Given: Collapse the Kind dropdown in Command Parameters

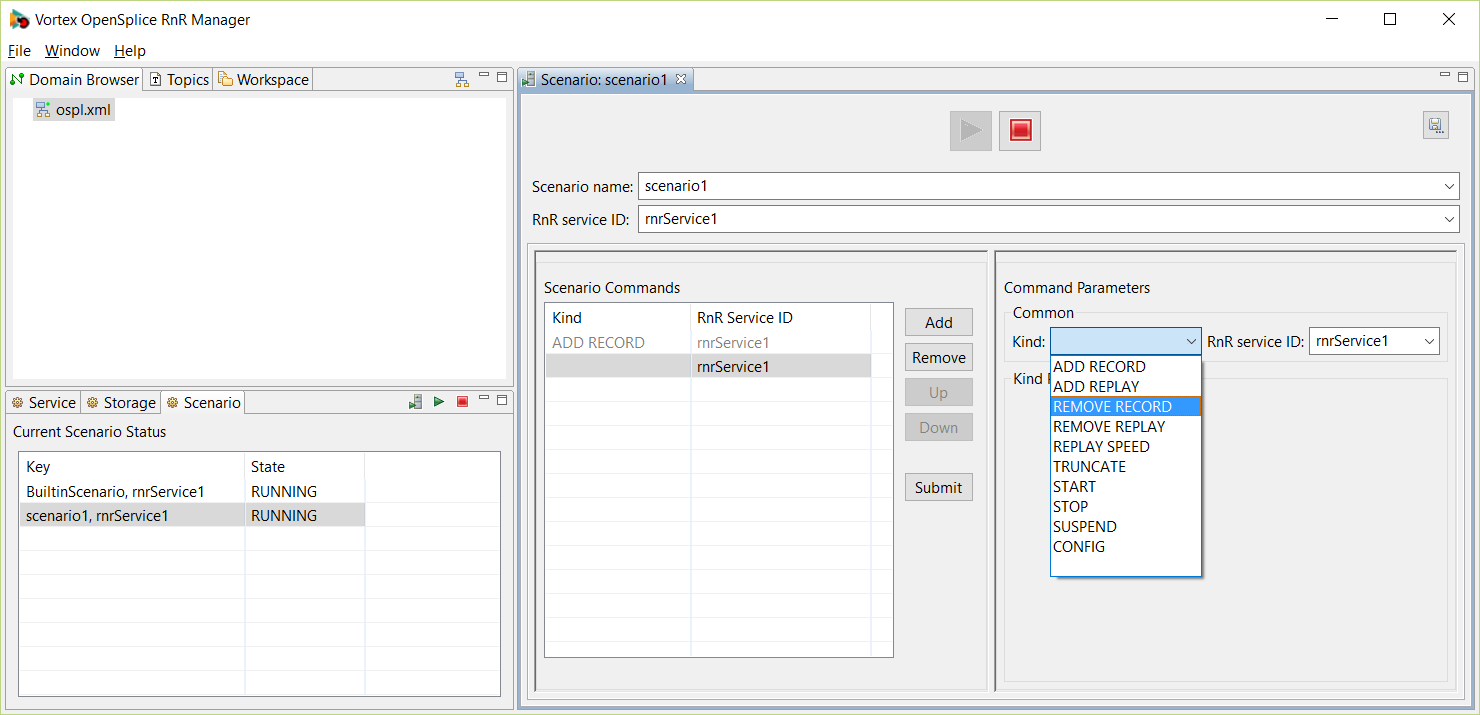Looking at the screenshot, I should 1191,341.
